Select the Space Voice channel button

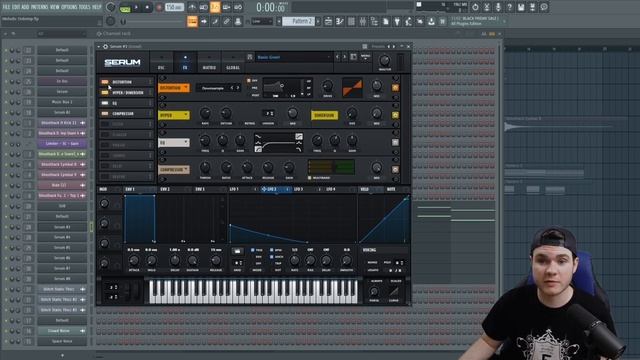click(62, 341)
